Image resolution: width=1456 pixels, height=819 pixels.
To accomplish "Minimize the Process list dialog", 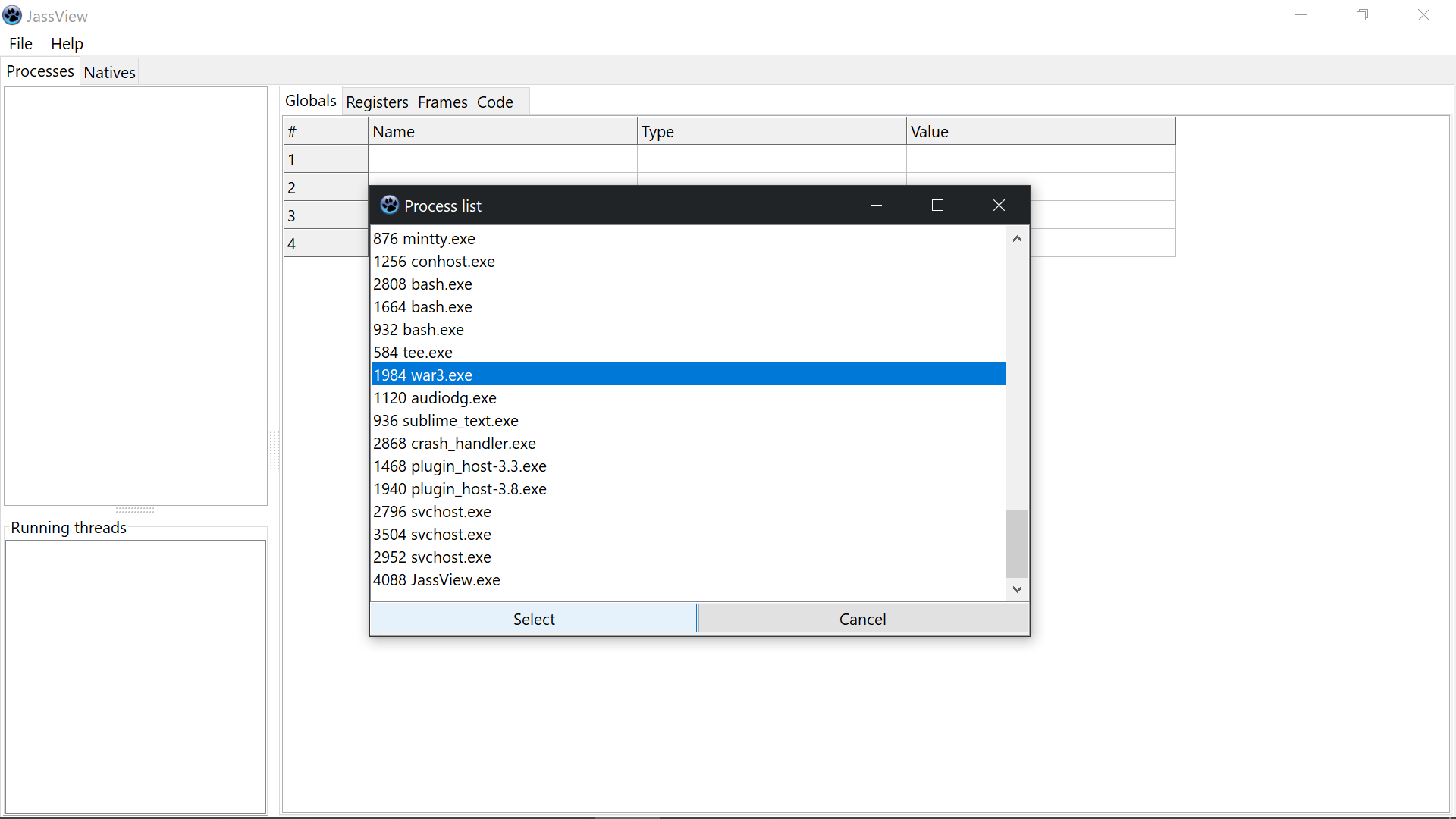I will point(876,206).
